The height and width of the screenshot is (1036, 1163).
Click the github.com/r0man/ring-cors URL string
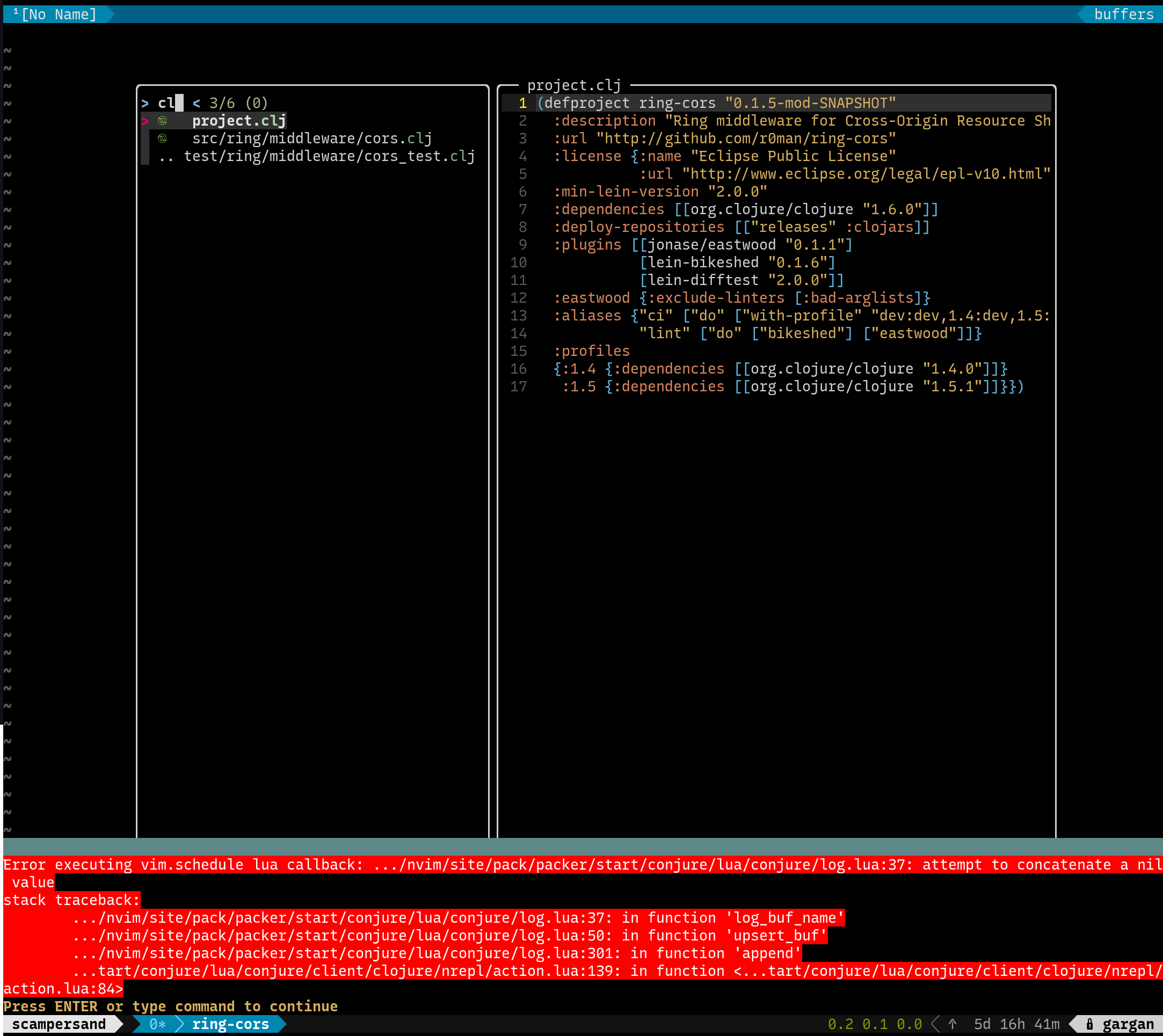pyautogui.click(x=746, y=138)
